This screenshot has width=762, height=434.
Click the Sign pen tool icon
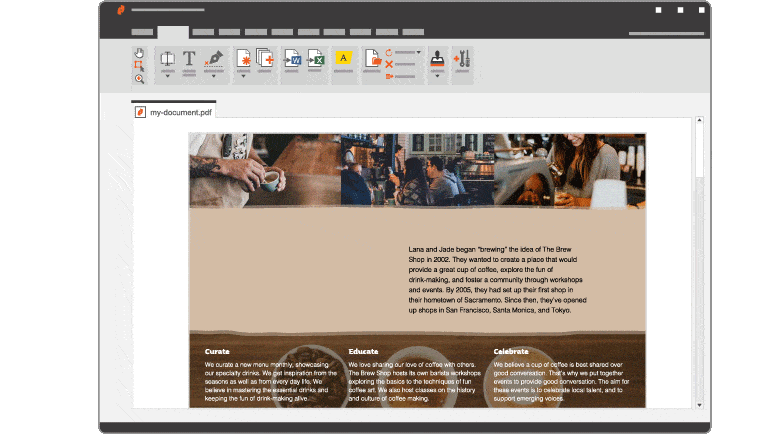pyautogui.click(x=214, y=58)
